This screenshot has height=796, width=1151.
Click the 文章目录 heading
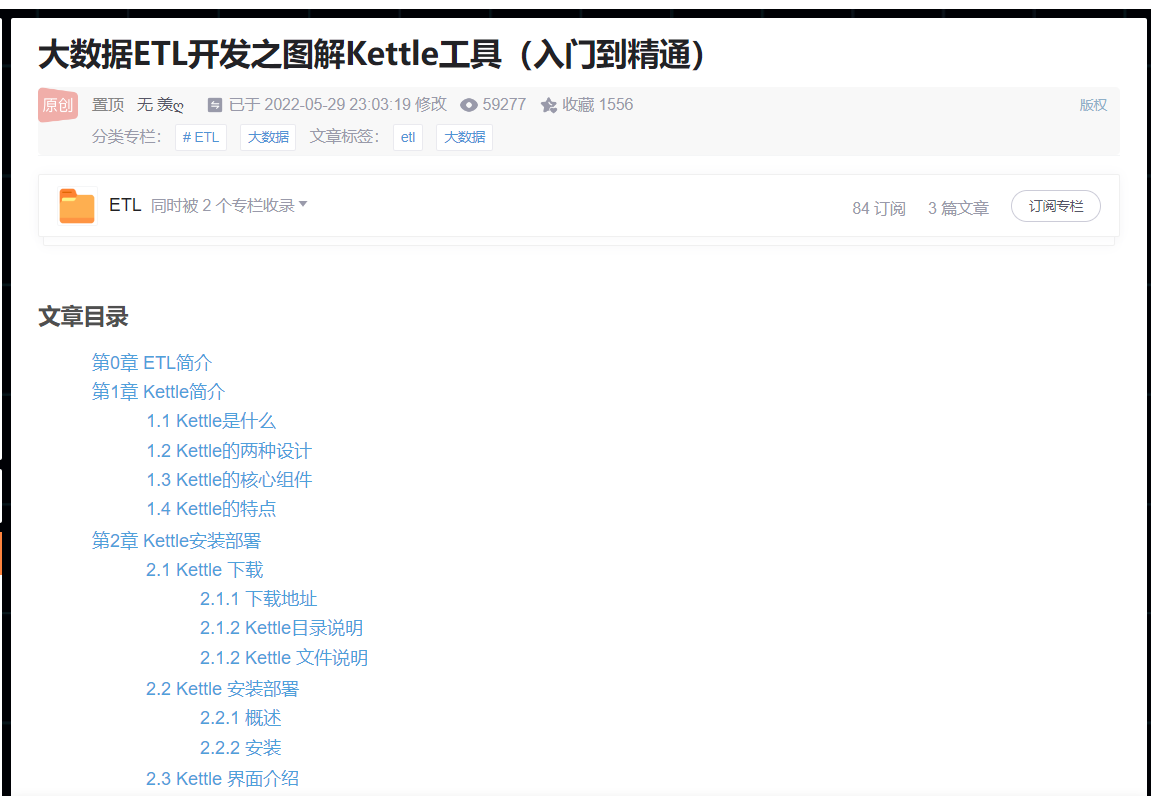(x=83, y=317)
